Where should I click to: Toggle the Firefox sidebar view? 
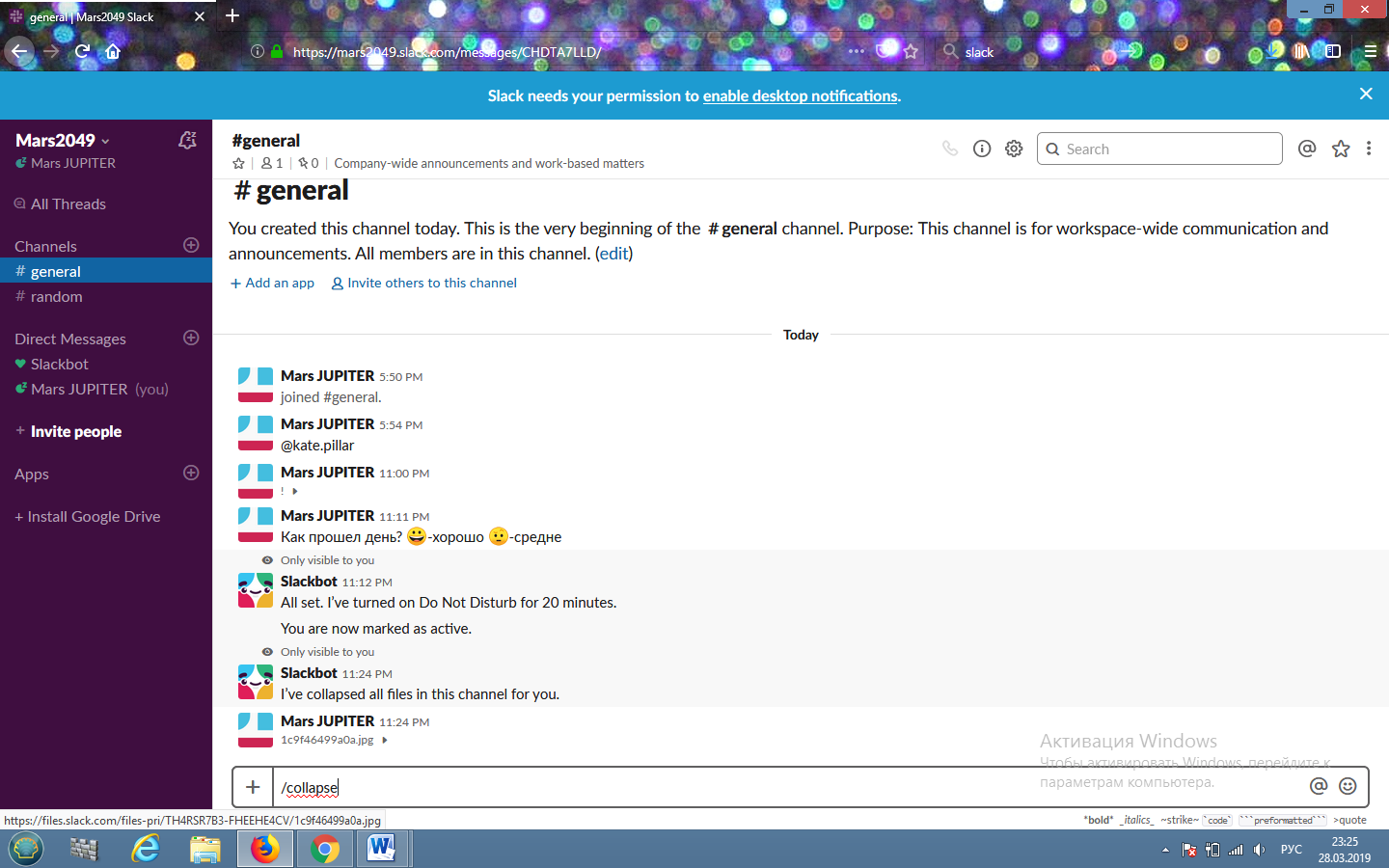[x=1333, y=51]
